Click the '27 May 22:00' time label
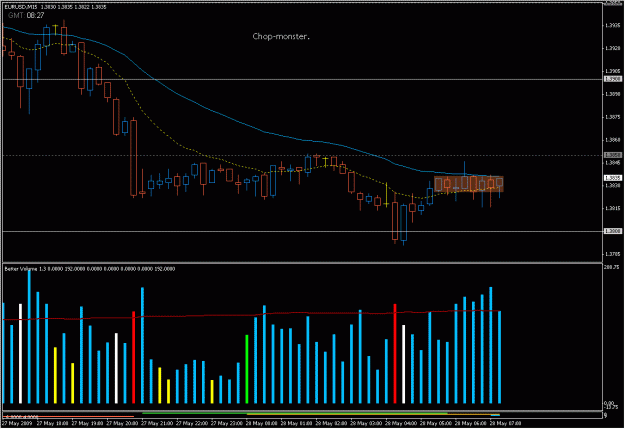The height and width of the screenshot is (429, 625). 191,423
